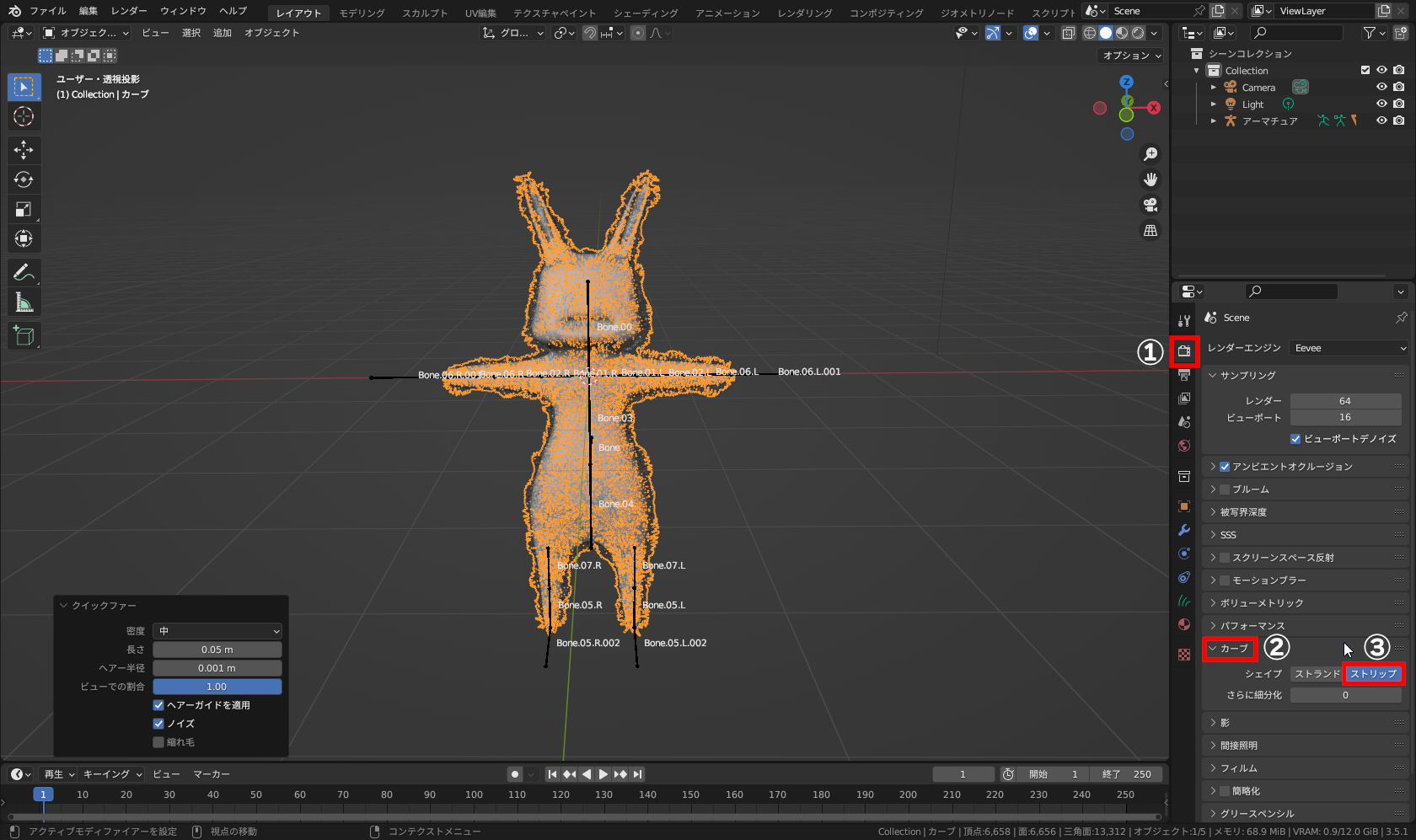Select the ストランド shape button
Screen dimensions: 1416x840
click(x=1317, y=674)
